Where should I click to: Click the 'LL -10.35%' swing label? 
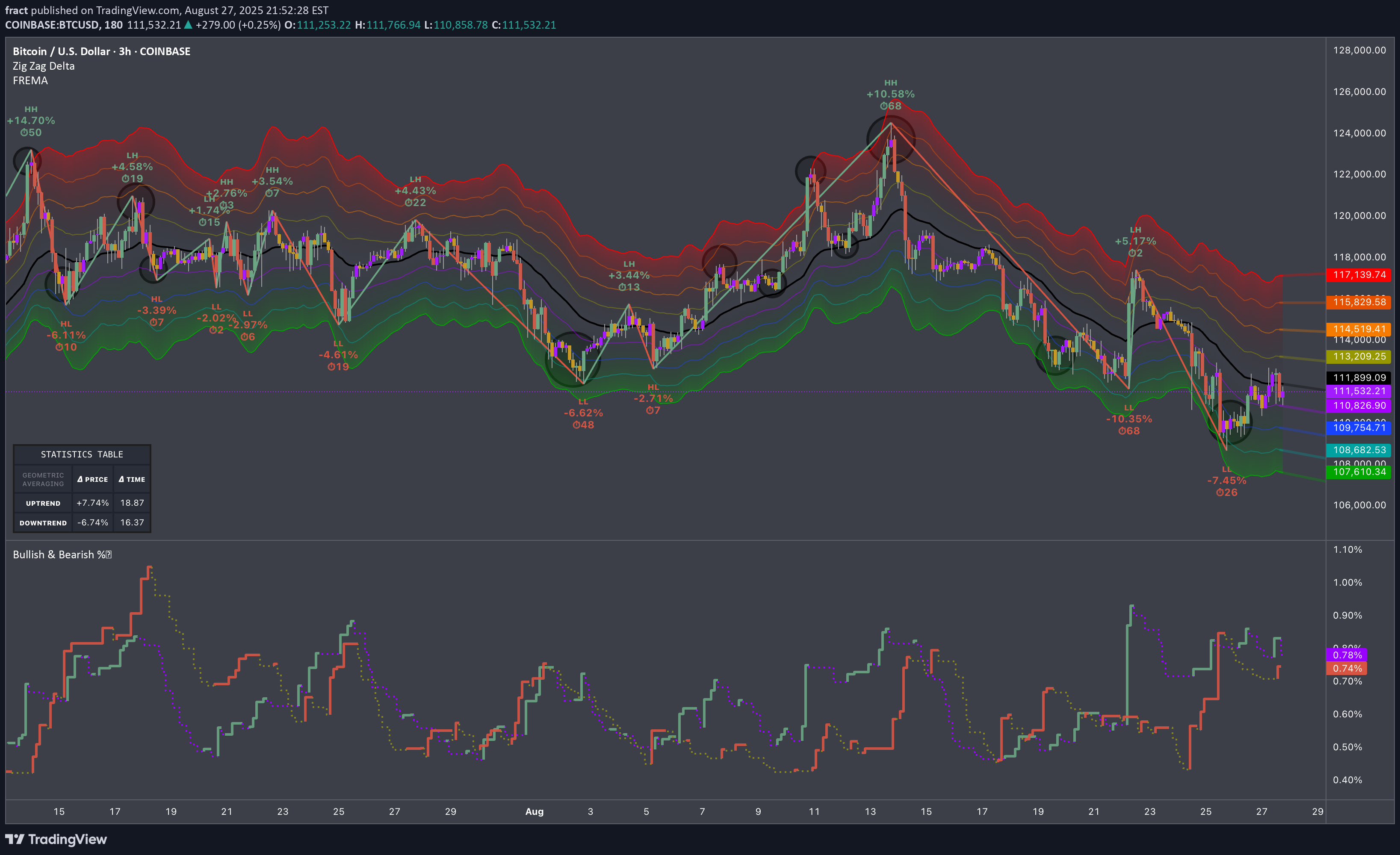[1129, 419]
